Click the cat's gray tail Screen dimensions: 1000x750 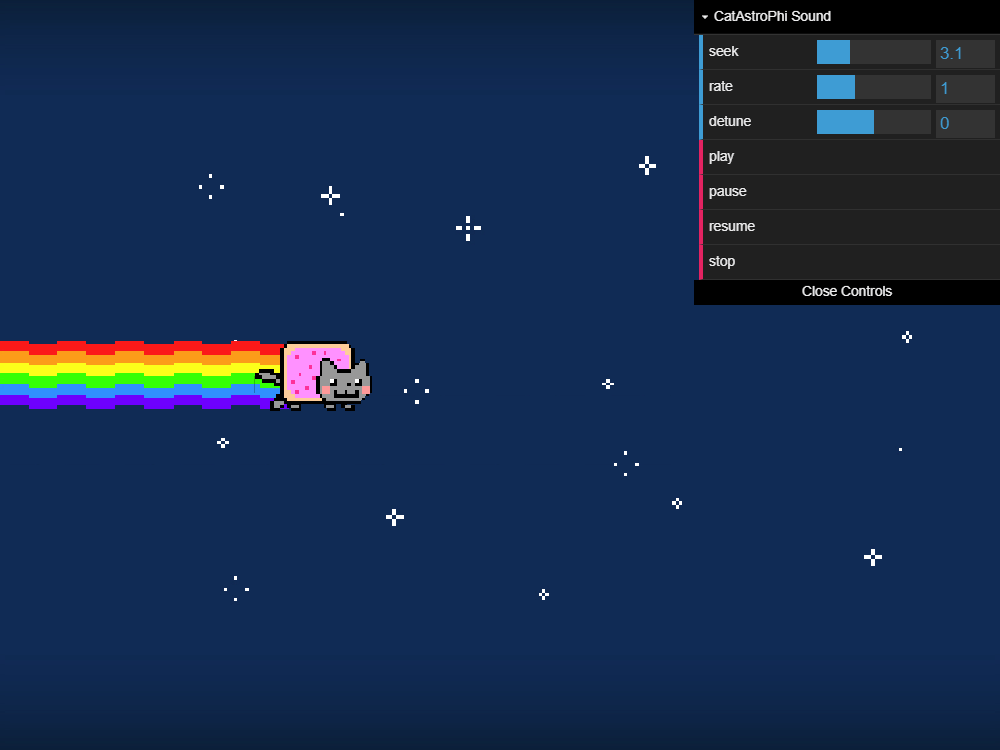pos(267,377)
